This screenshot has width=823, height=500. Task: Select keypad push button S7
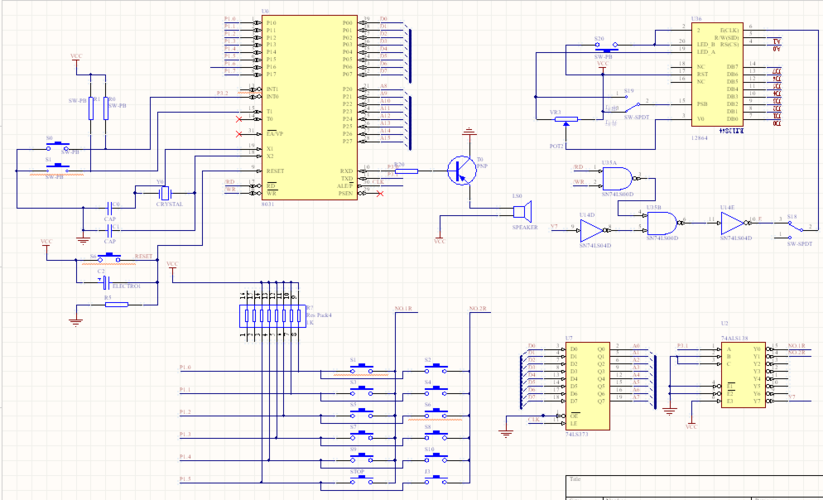pyautogui.click(x=361, y=435)
